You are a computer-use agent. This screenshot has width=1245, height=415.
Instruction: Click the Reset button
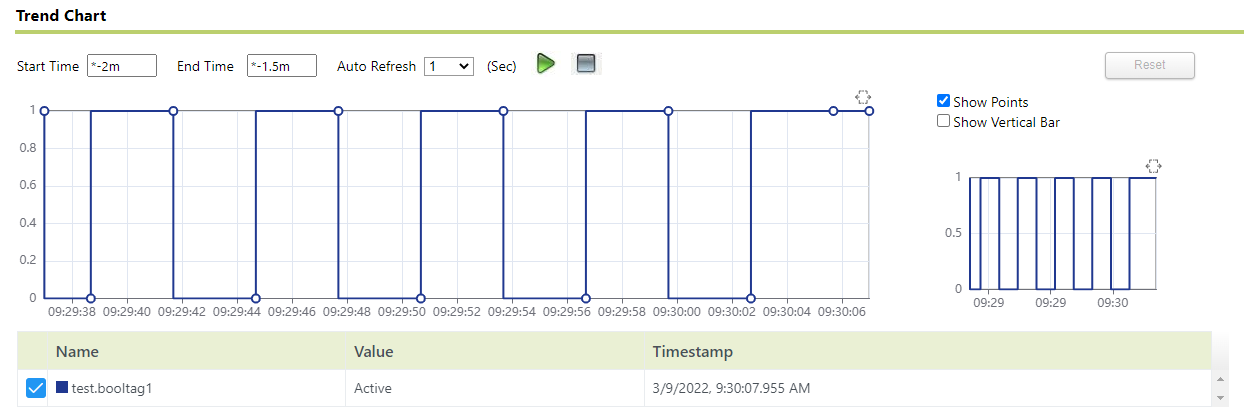tap(1149, 65)
